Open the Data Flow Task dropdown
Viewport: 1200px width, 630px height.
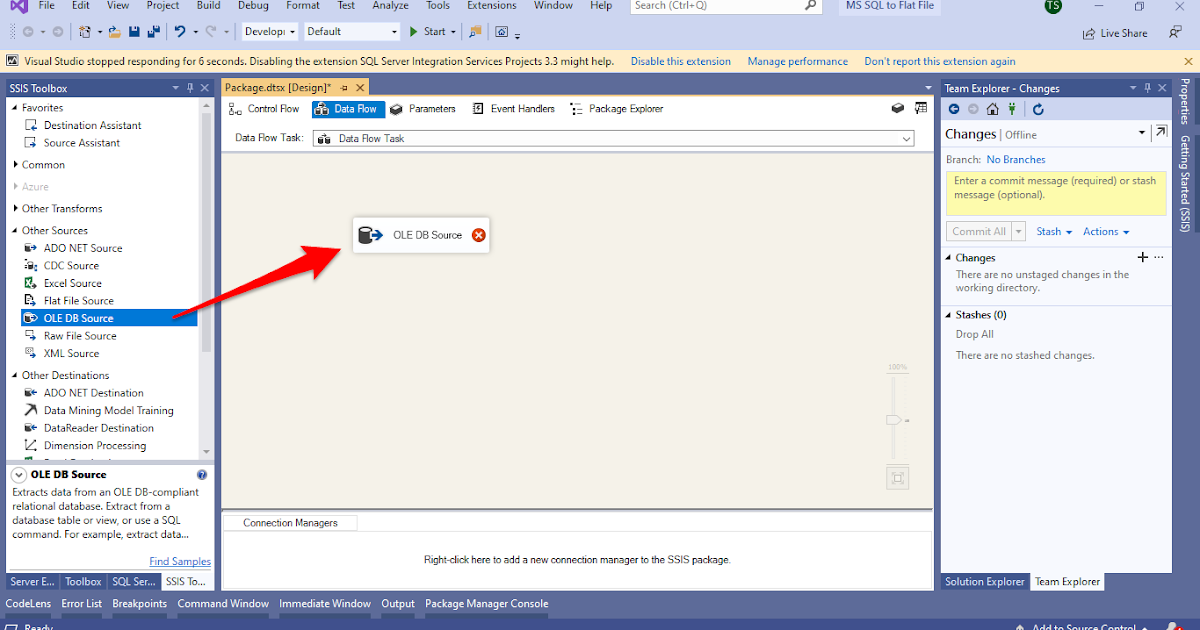pyautogui.click(x=907, y=139)
